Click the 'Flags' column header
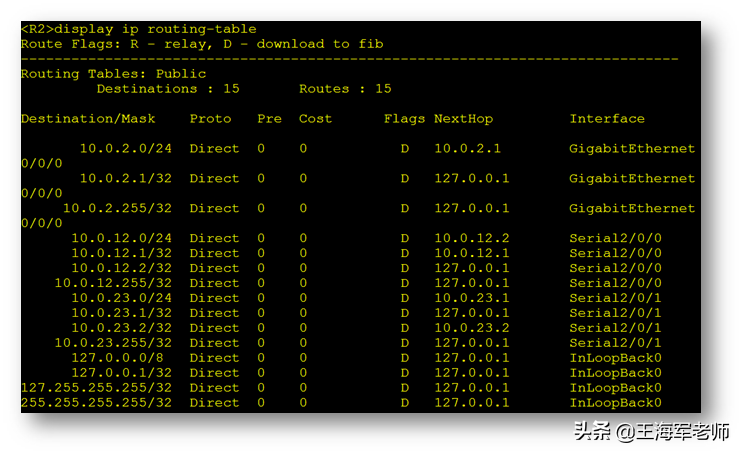 click(x=404, y=118)
